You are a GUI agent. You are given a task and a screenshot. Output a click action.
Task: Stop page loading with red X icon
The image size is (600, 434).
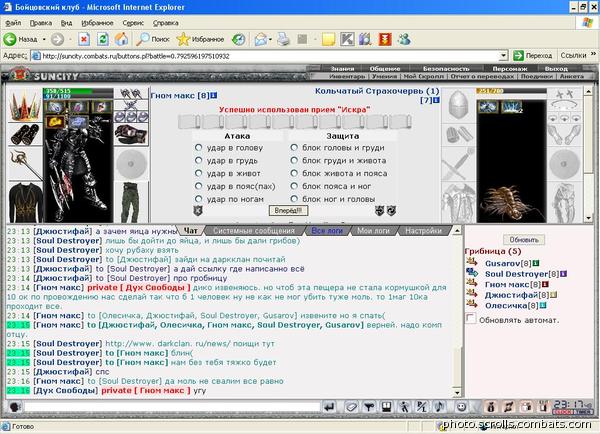84,39
